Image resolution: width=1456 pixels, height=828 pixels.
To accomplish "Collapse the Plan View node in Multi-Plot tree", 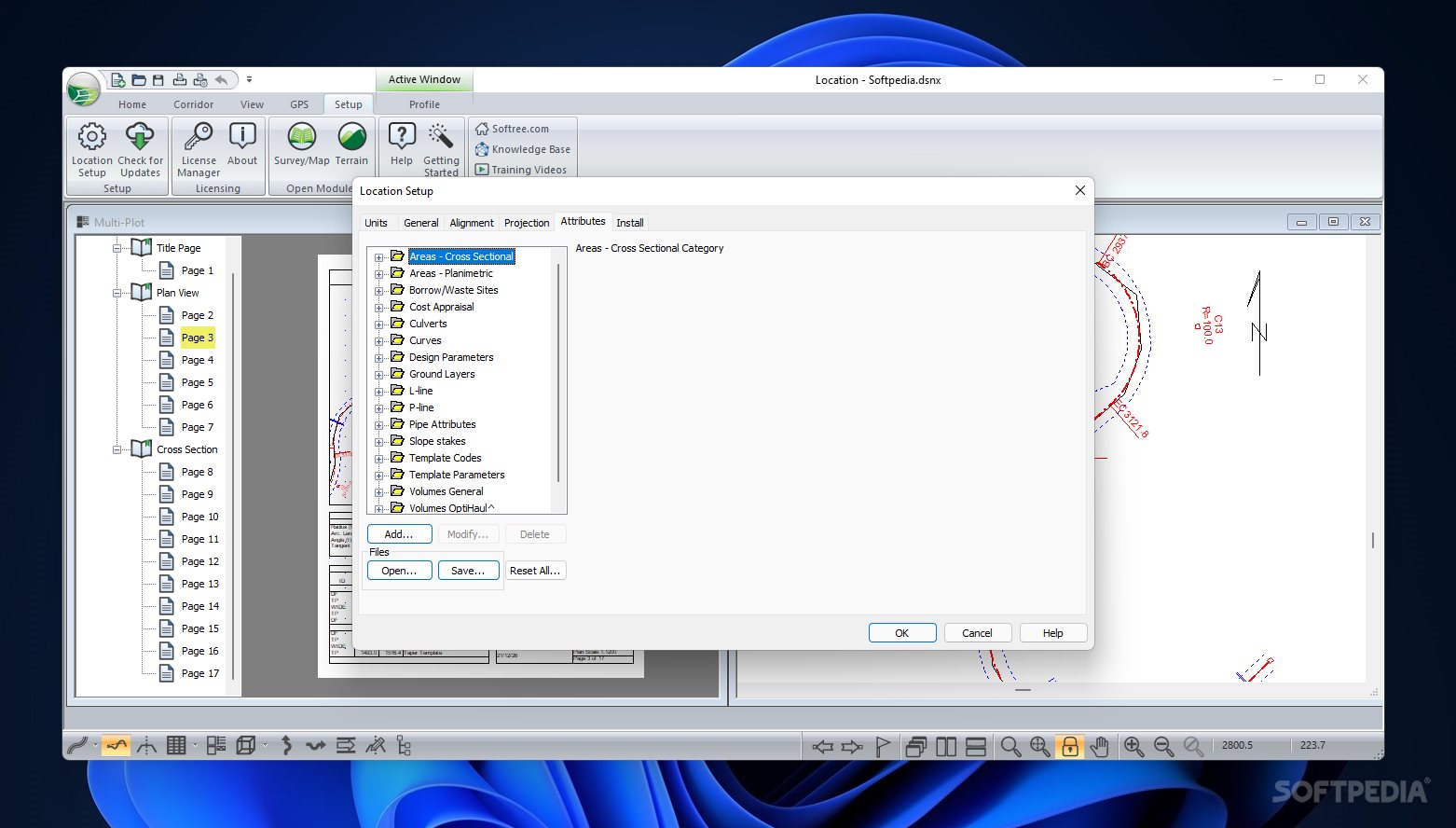I will coord(117,293).
